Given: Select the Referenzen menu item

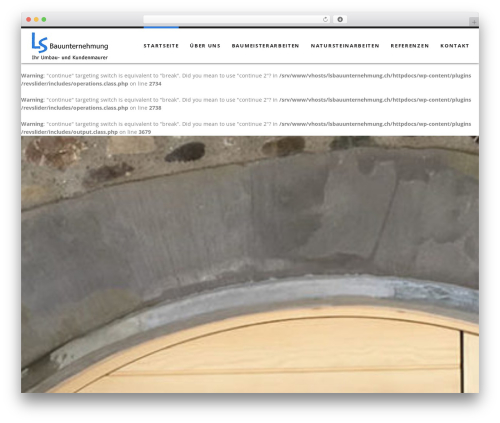Looking at the screenshot, I should tap(410, 46).
